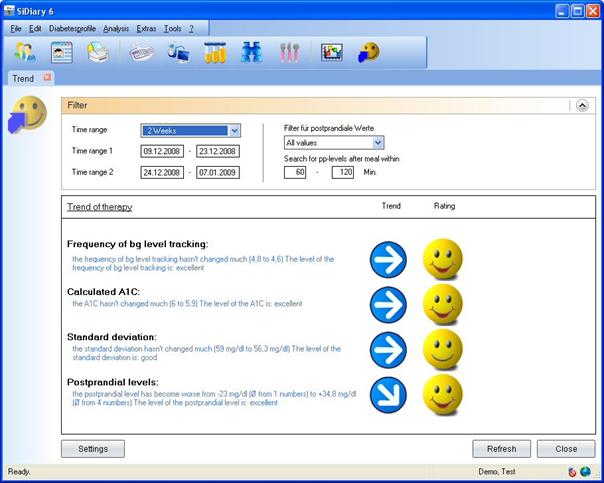Screen dimensions: 604x483
Task: Click the pp-level minimum minutes field showing 60
Action: (x=295, y=172)
